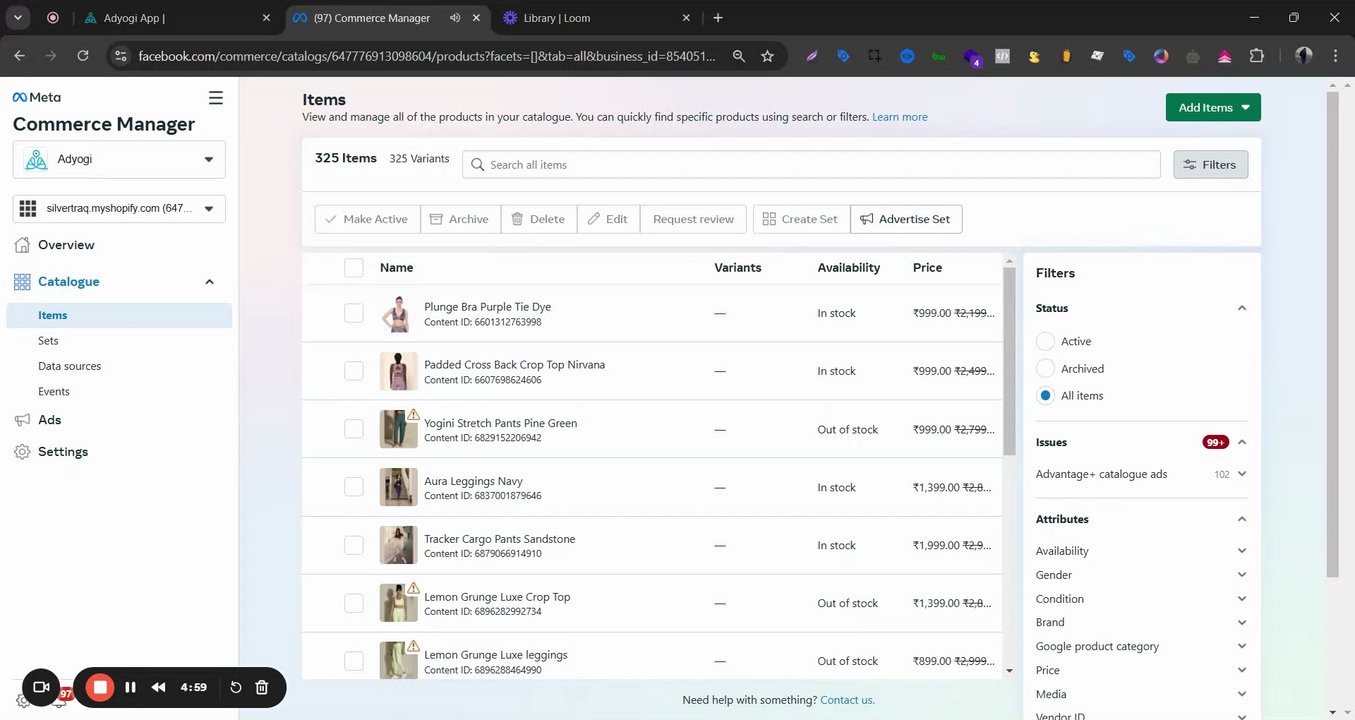Expand the Brand attribute filter
Screen dimensions: 1355x720
tap(1242, 622)
